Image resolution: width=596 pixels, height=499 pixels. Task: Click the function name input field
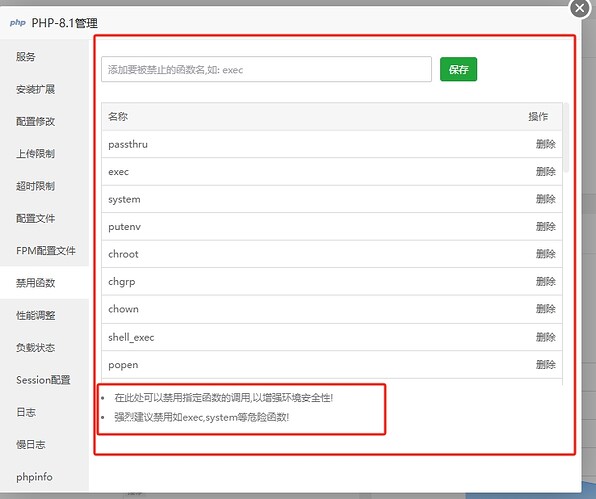266,69
